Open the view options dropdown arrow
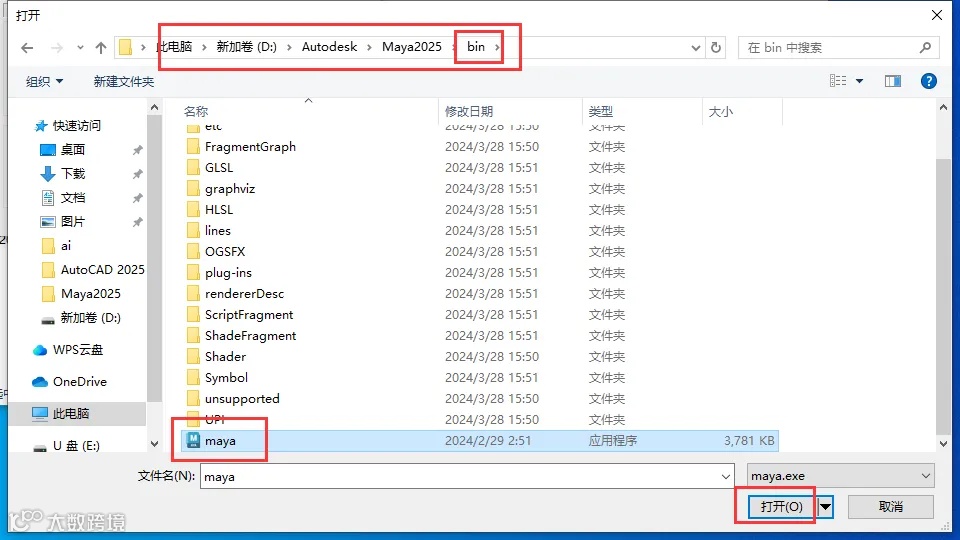Screen dimensions: 960x540 point(860,81)
